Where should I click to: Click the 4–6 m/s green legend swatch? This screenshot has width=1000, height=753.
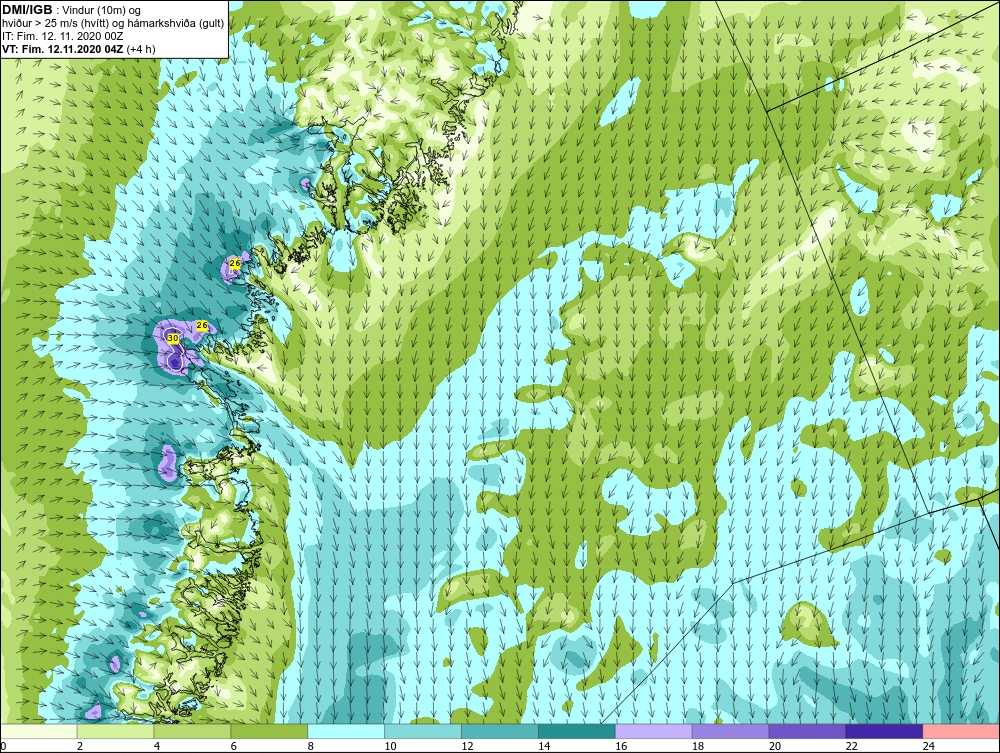click(192, 731)
